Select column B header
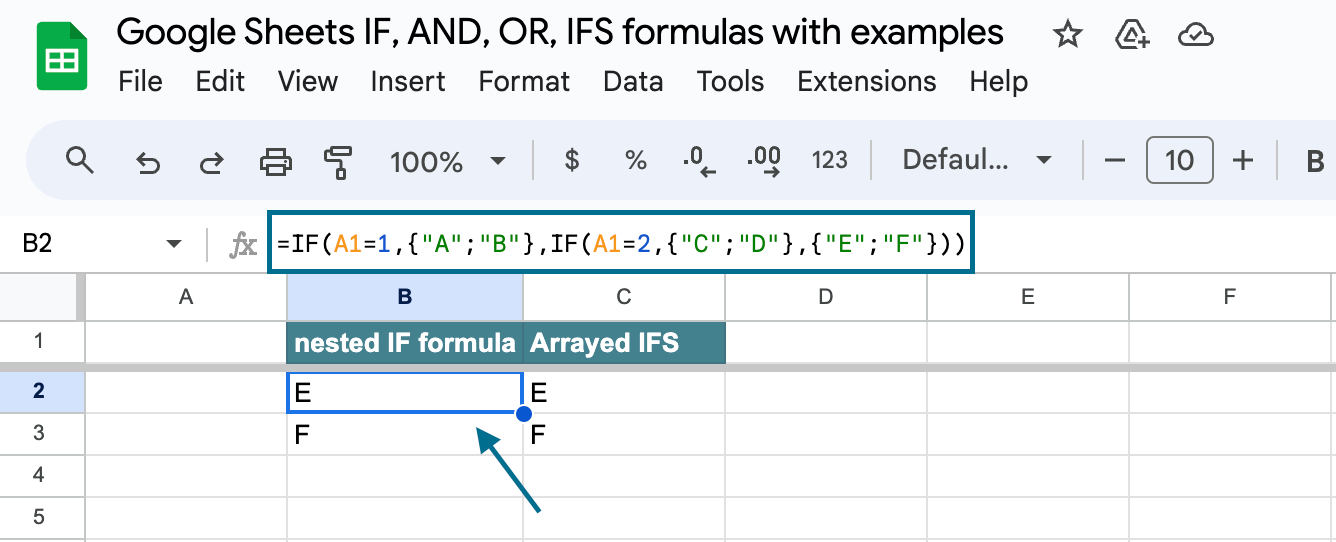Screen dimensions: 1336x542 405,296
